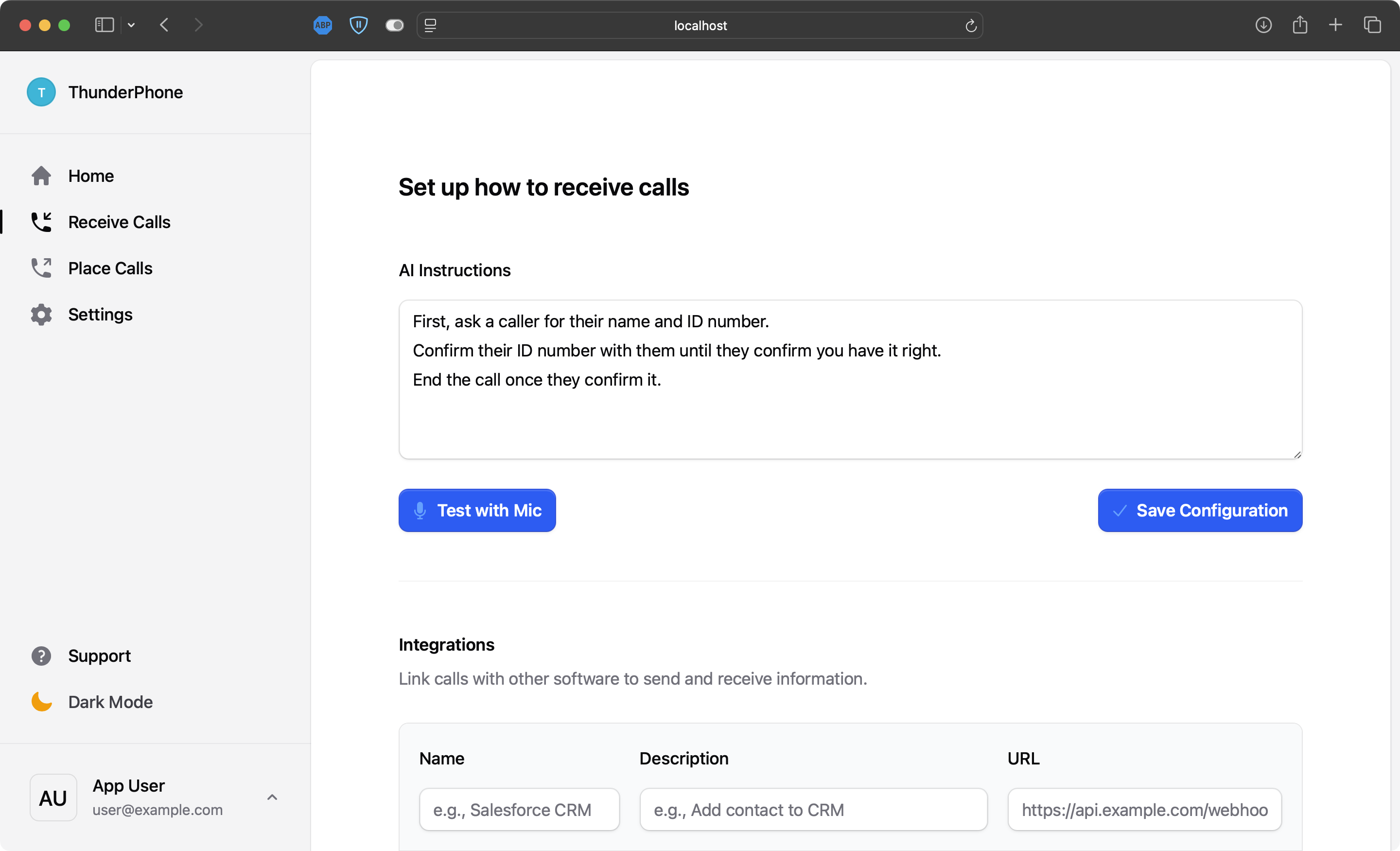The width and height of the screenshot is (1400, 851).
Task: Go back with the Safari back arrow
Action: (164, 25)
